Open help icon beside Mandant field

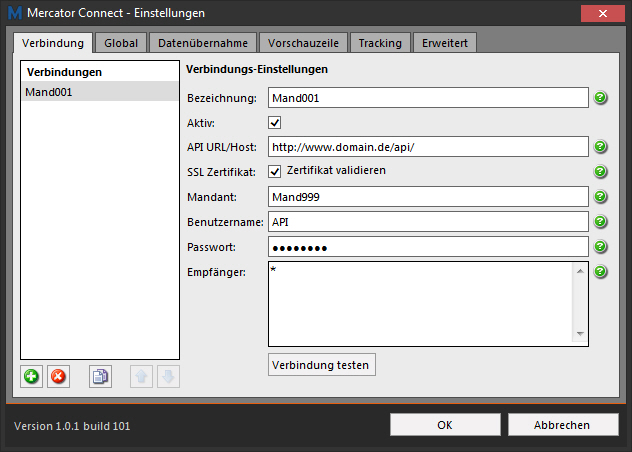pos(600,196)
